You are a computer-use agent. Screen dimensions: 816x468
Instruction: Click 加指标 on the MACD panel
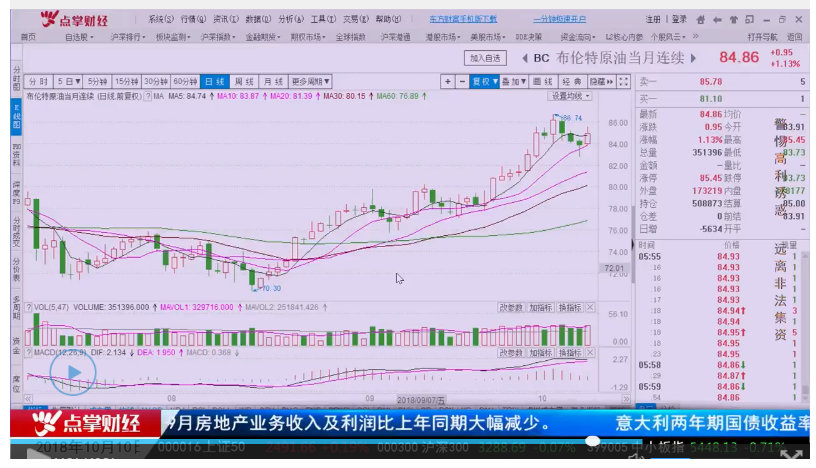541,352
